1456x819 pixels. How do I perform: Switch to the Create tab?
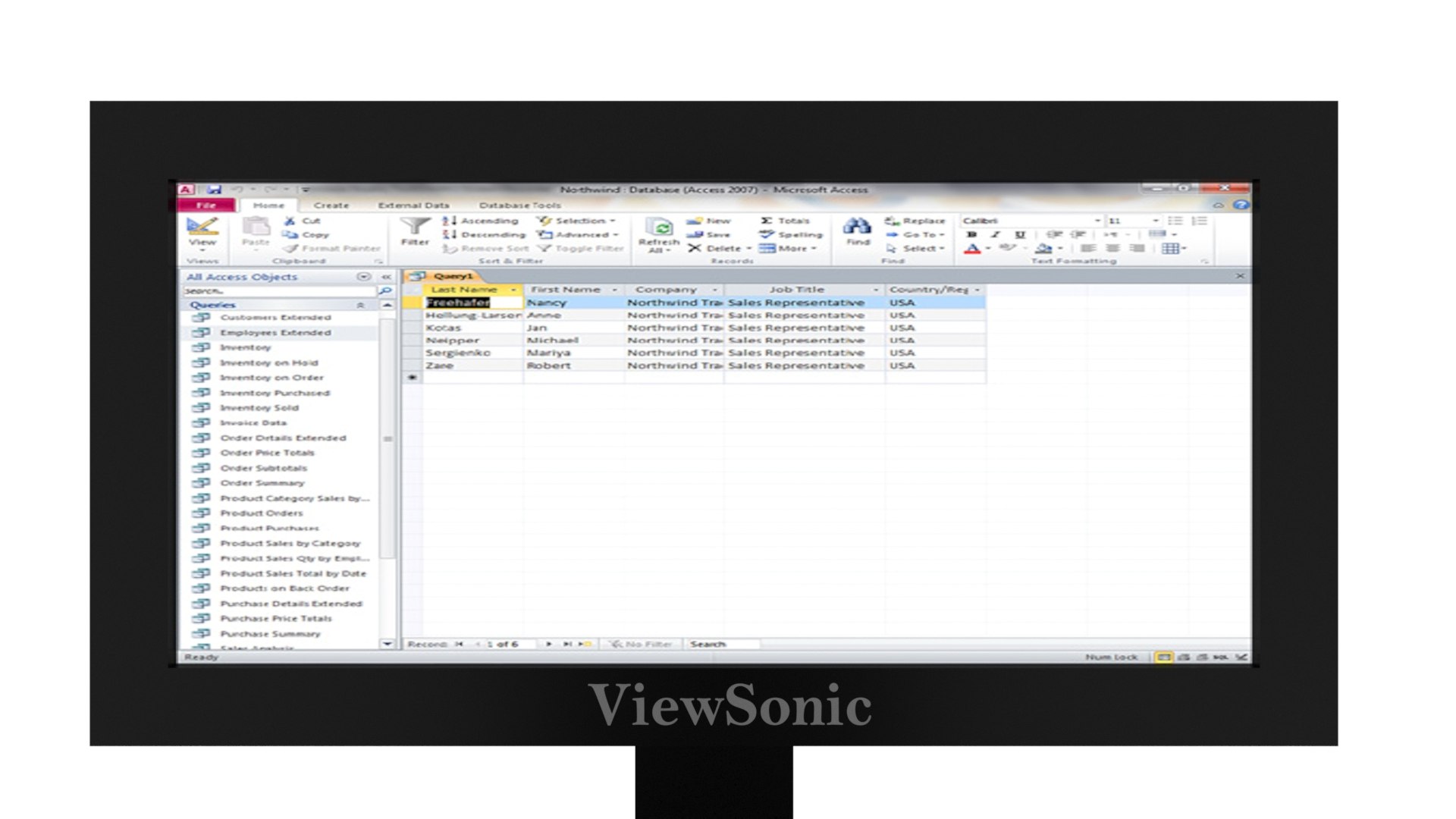point(331,206)
